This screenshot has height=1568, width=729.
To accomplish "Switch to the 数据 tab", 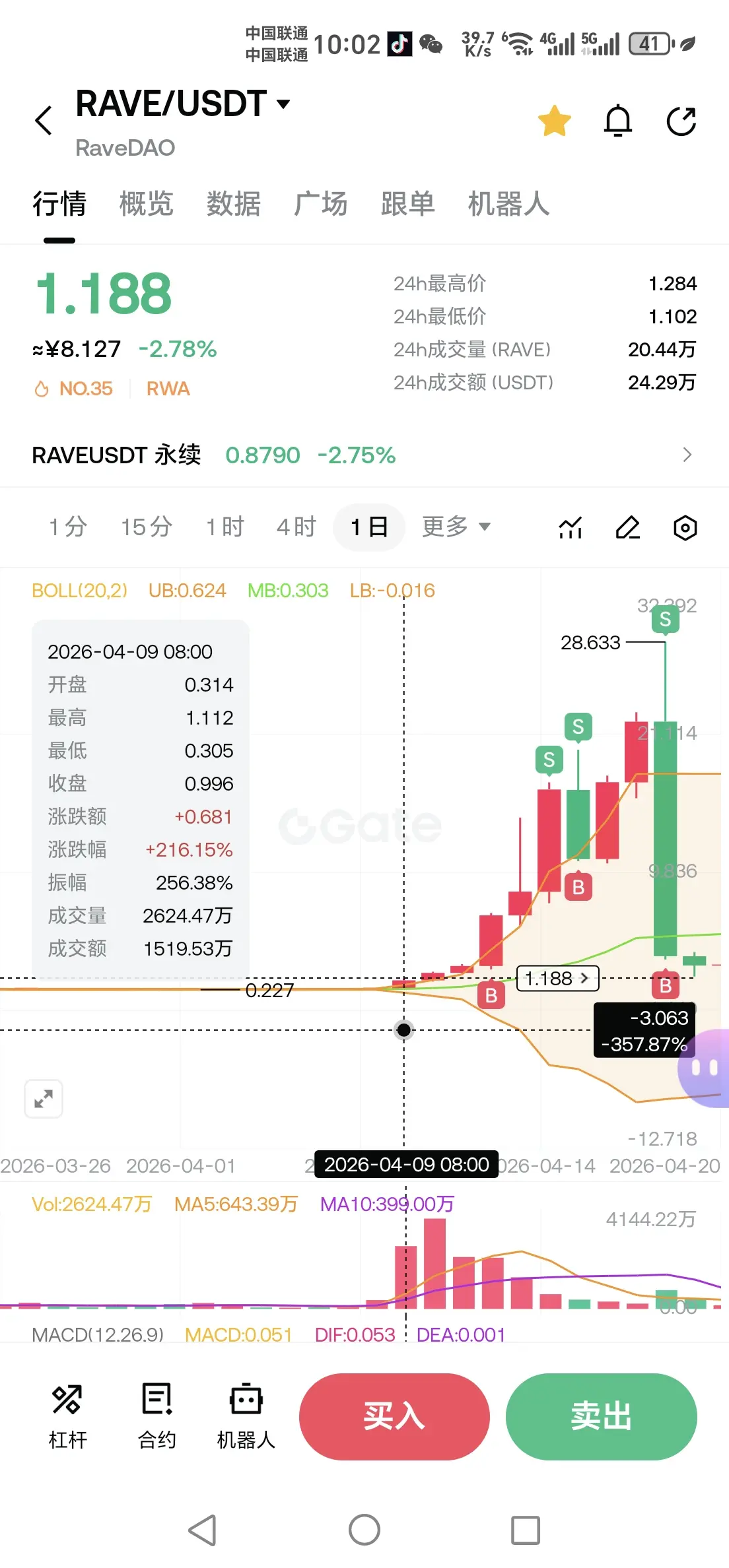I will (x=233, y=204).
